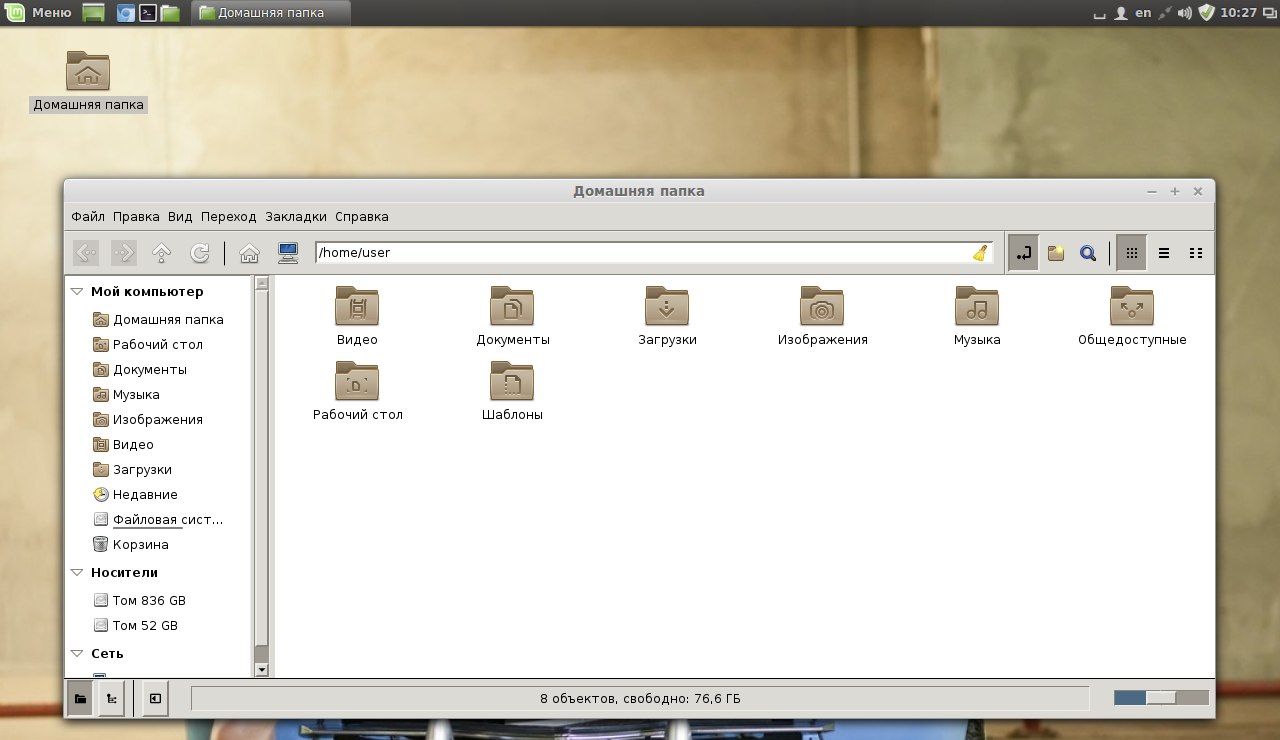Screen dimensions: 1280x740
Task: Show places in the sidebar
Action: click(79, 700)
